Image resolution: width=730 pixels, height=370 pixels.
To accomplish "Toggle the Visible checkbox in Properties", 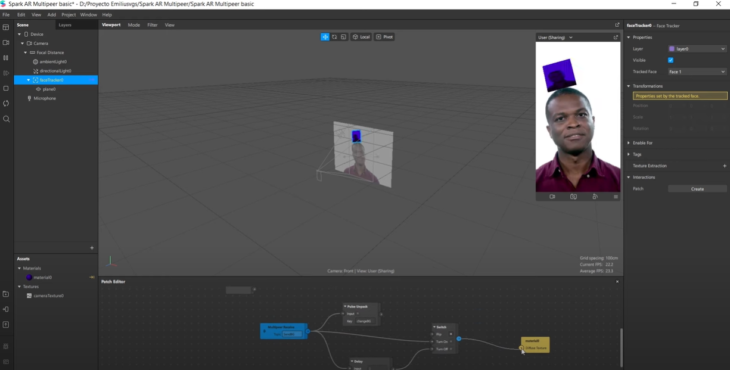I will coord(671,60).
